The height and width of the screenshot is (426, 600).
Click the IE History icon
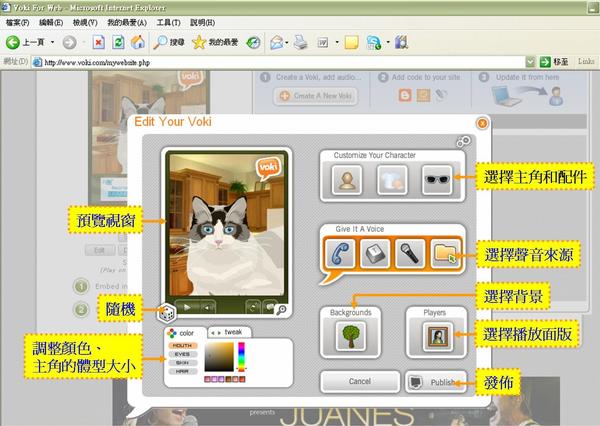[x=253, y=42]
